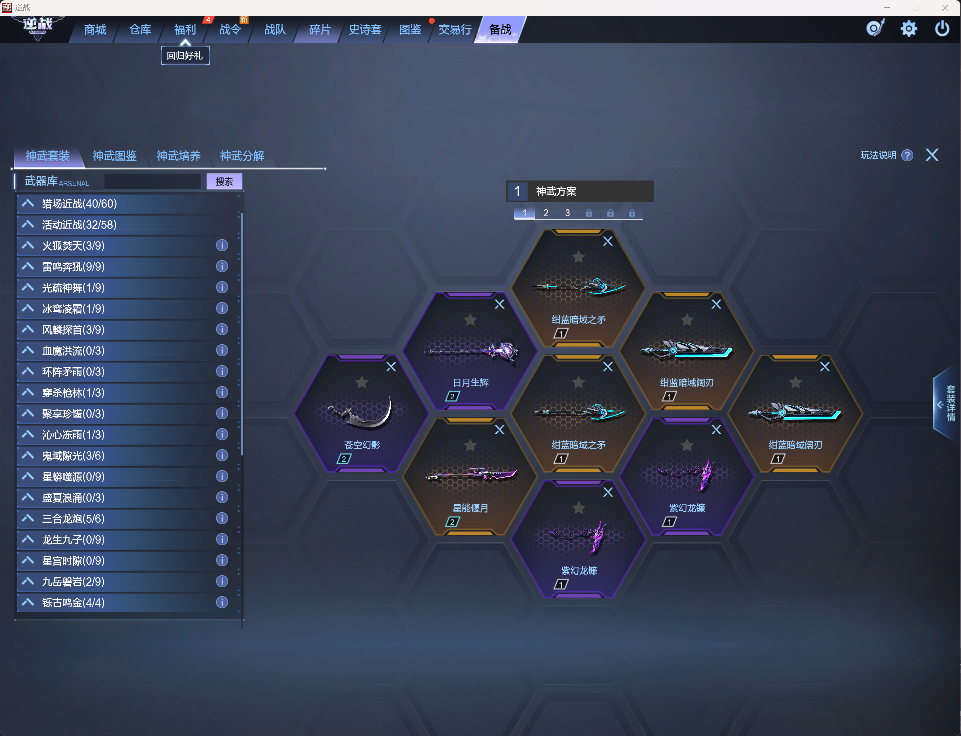Remove 苍空幻影 weapon with its X

[x=391, y=366]
